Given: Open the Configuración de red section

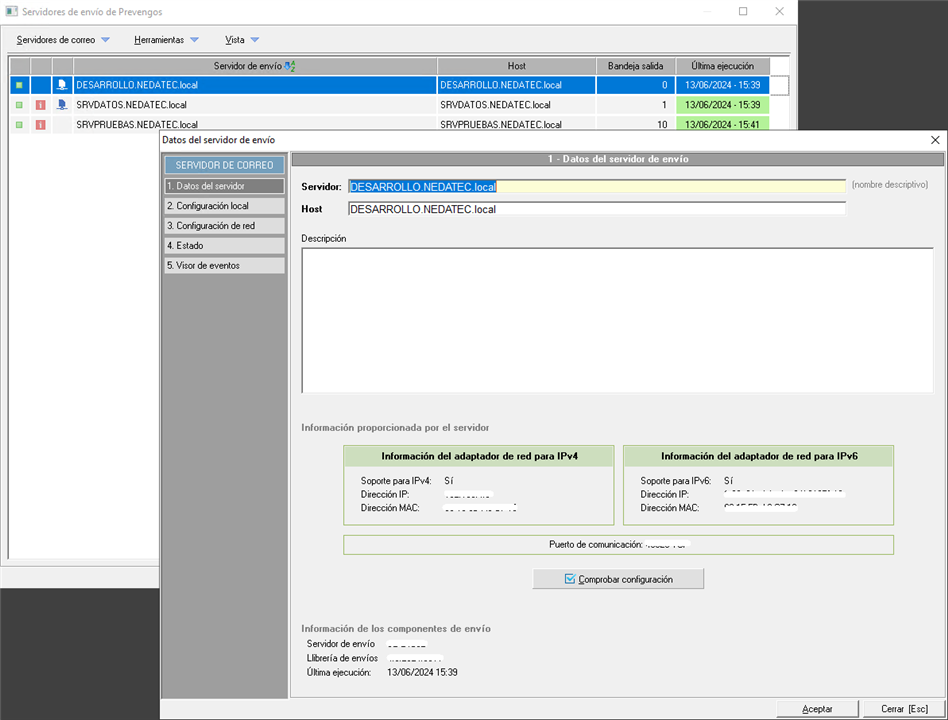Looking at the screenshot, I should 225,226.
